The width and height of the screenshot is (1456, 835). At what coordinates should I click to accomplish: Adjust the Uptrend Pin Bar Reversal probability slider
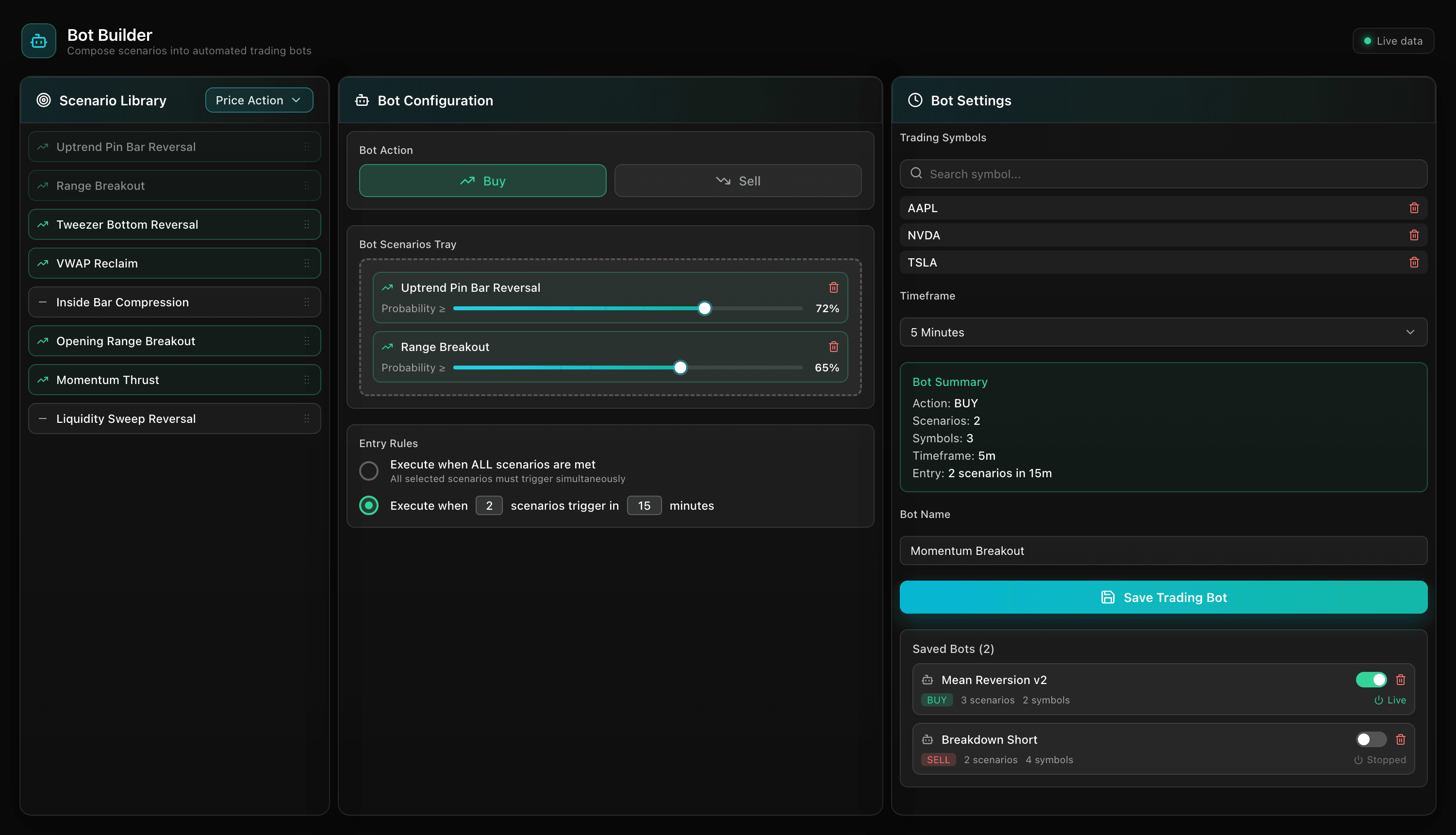(x=705, y=308)
